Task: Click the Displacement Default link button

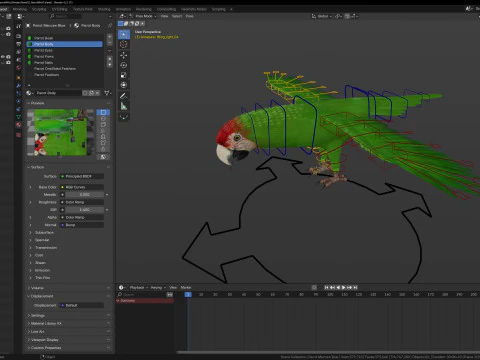Action: tap(82, 305)
